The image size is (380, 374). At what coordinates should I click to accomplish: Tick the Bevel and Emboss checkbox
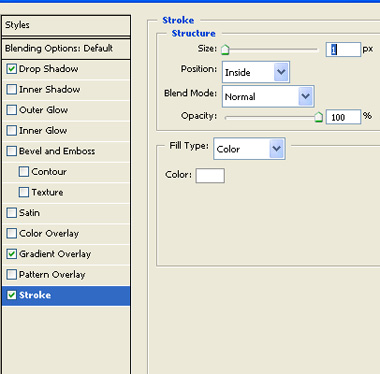tap(12, 151)
